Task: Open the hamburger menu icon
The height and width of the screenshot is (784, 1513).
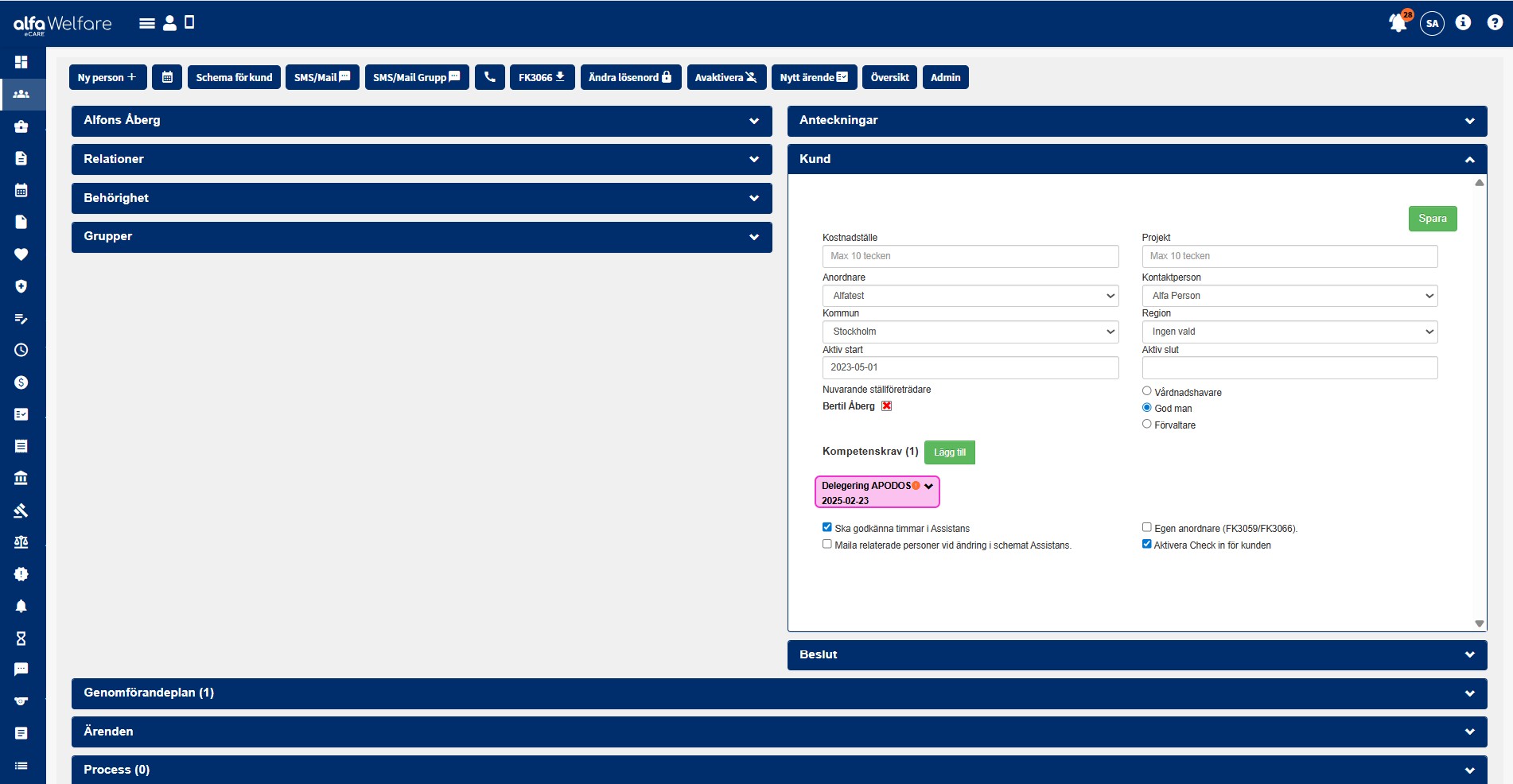Action: click(146, 23)
